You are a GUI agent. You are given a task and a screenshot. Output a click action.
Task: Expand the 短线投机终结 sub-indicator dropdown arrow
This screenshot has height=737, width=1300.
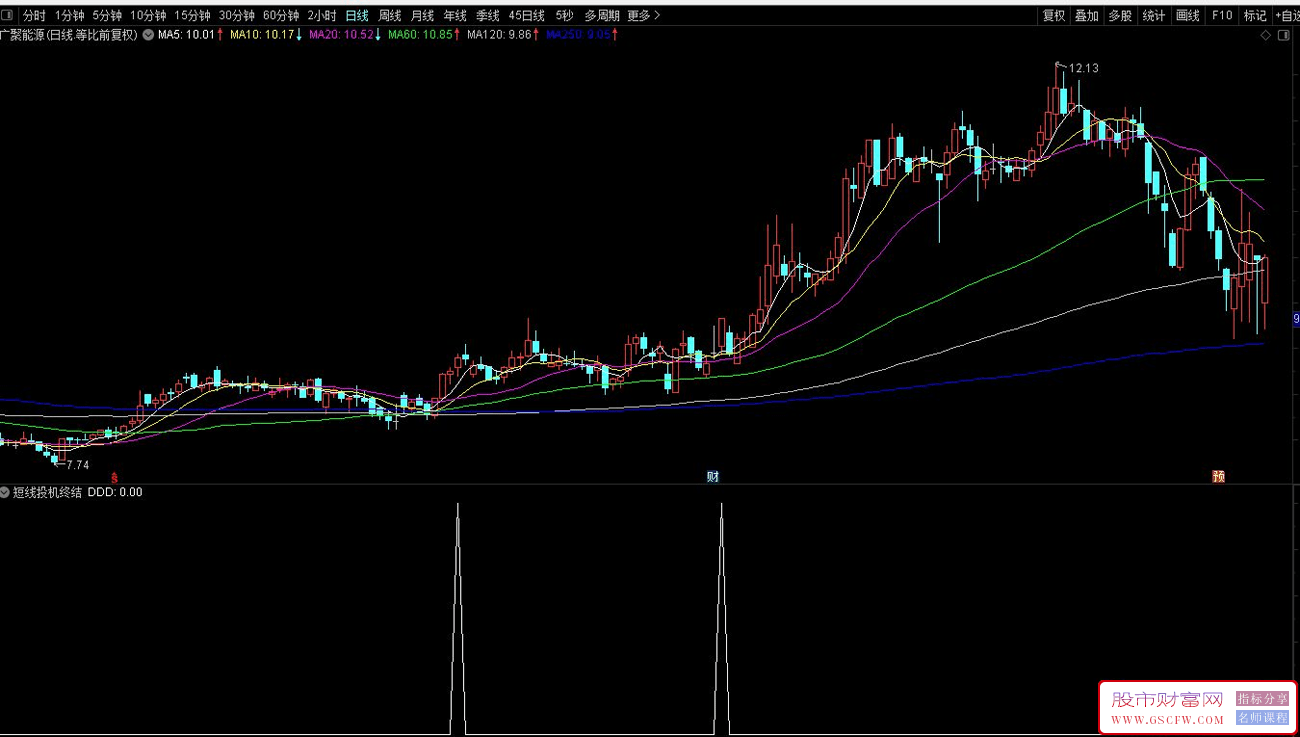(6, 492)
